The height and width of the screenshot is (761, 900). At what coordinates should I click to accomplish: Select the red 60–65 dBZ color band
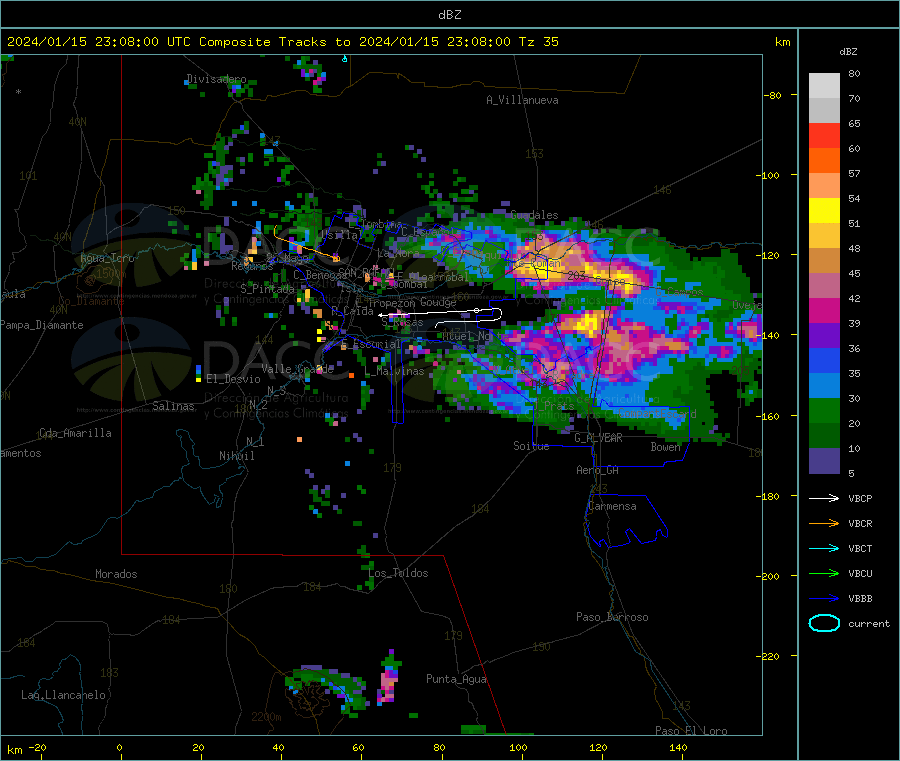pos(824,135)
